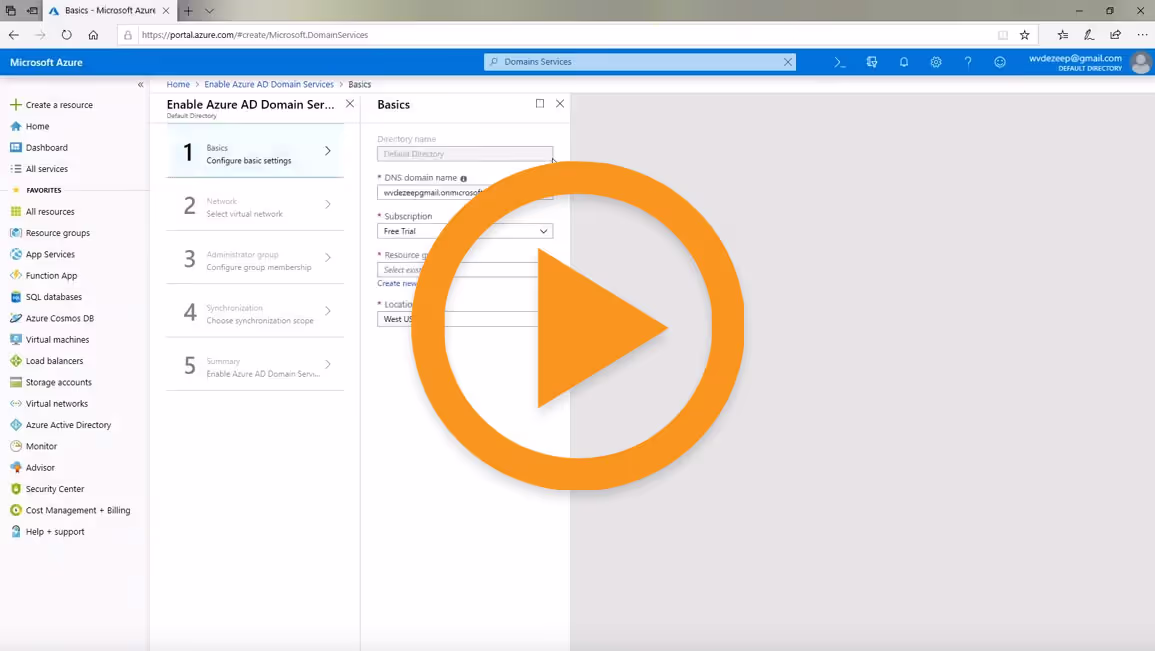Select step 4 Synchronization
1155x651 pixels.
pos(255,312)
